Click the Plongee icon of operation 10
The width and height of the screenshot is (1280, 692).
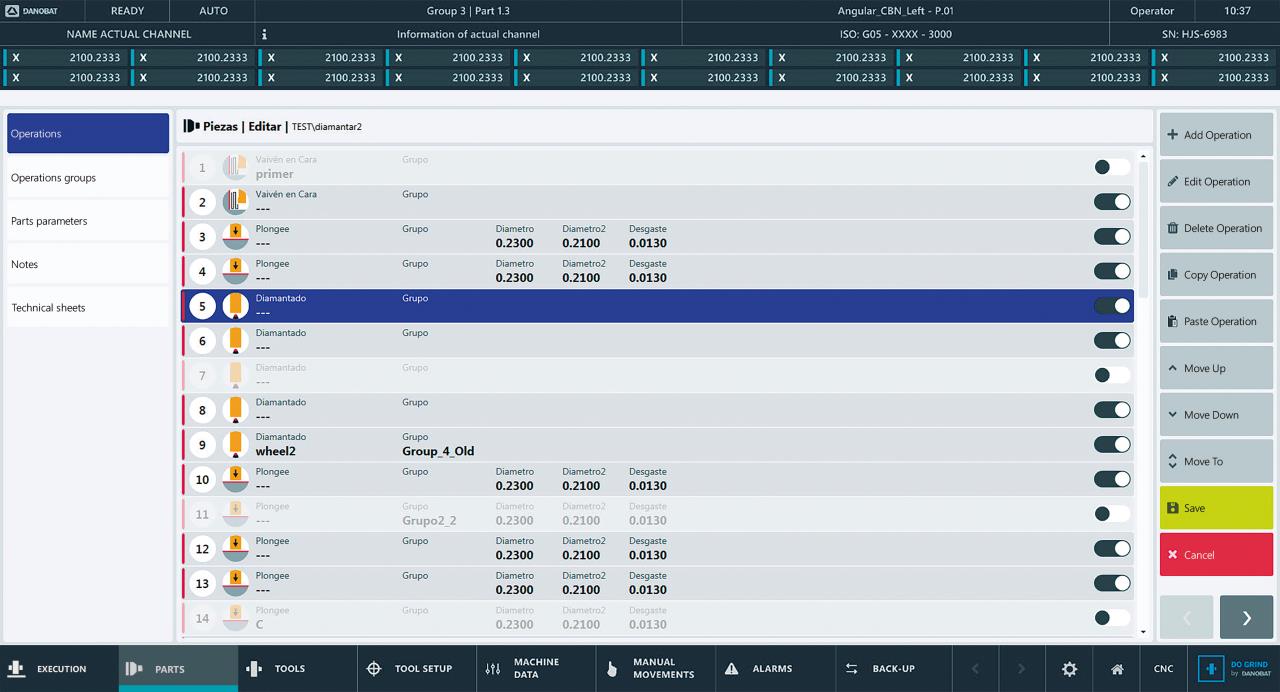235,480
